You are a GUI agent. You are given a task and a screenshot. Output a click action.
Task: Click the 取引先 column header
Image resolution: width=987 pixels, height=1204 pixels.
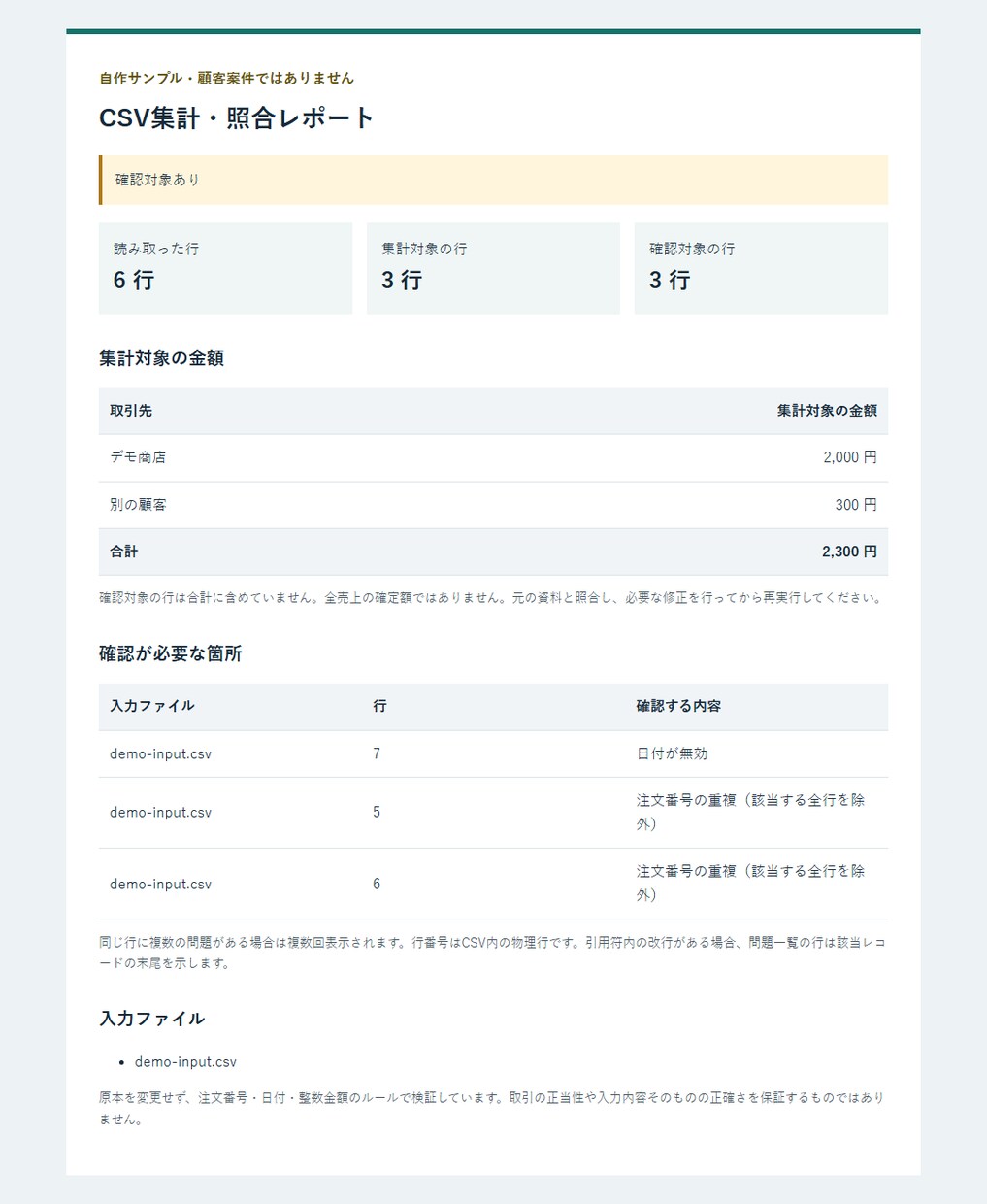(131, 411)
